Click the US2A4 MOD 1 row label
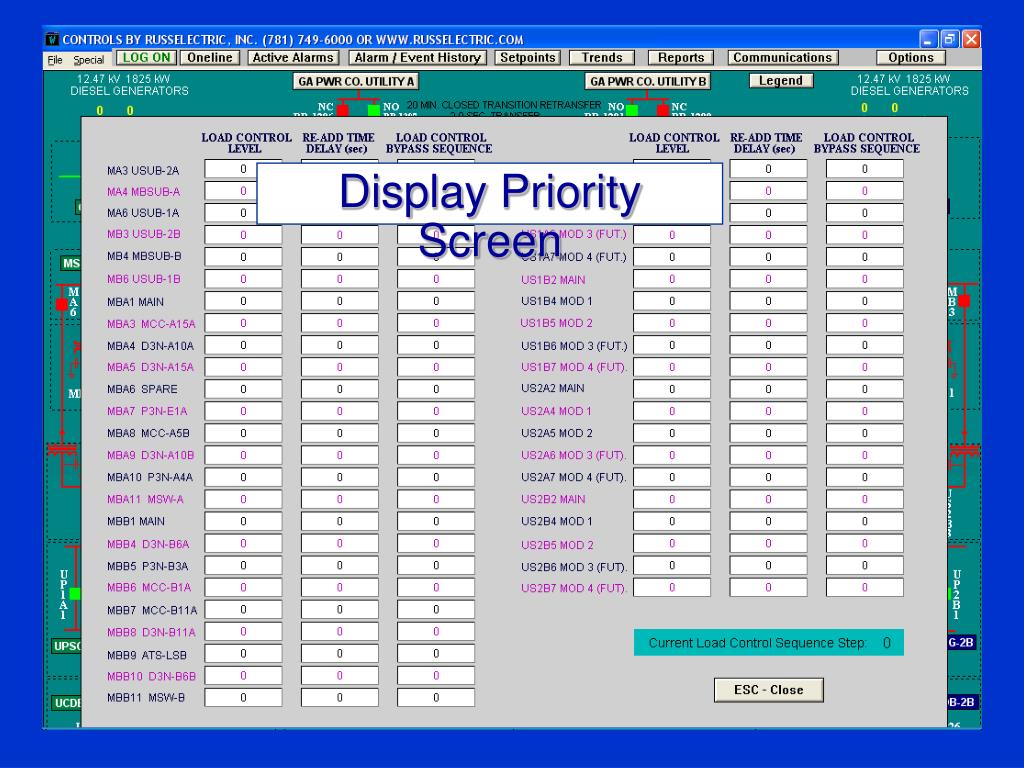Viewport: 1024px width, 768px height. [x=556, y=411]
